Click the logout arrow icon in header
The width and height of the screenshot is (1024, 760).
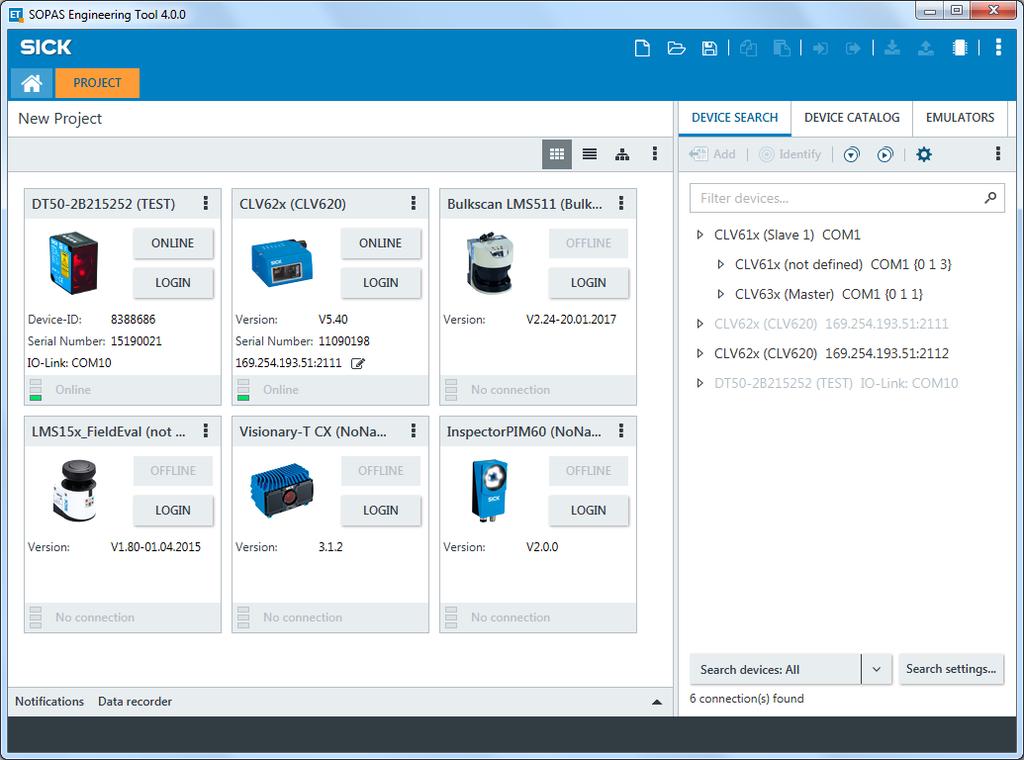point(853,48)
